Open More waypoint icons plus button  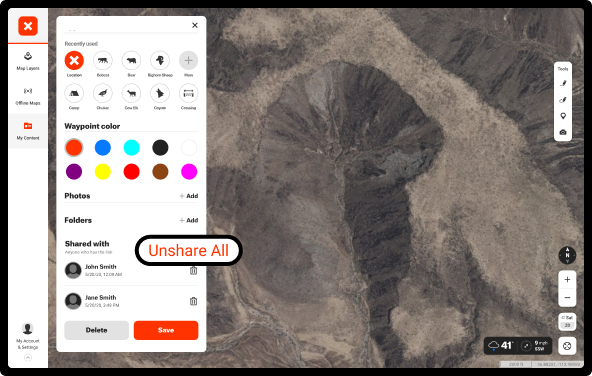click(x=188, y=60)
